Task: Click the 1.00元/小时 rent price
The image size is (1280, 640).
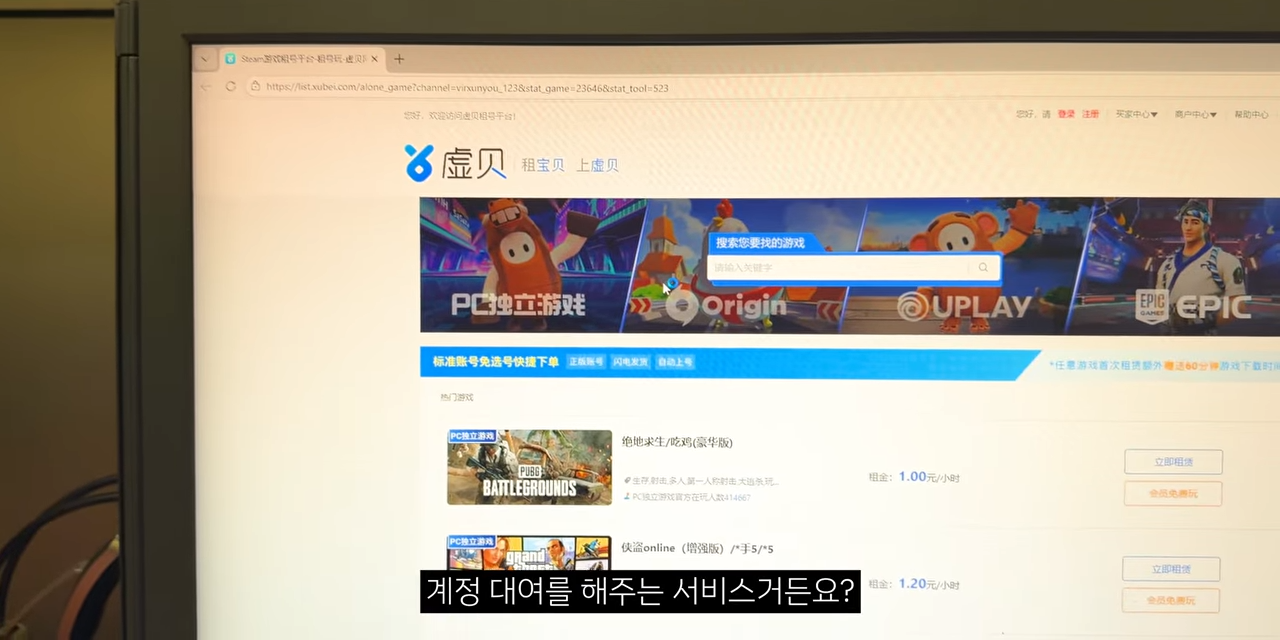Action: [929, 477]
